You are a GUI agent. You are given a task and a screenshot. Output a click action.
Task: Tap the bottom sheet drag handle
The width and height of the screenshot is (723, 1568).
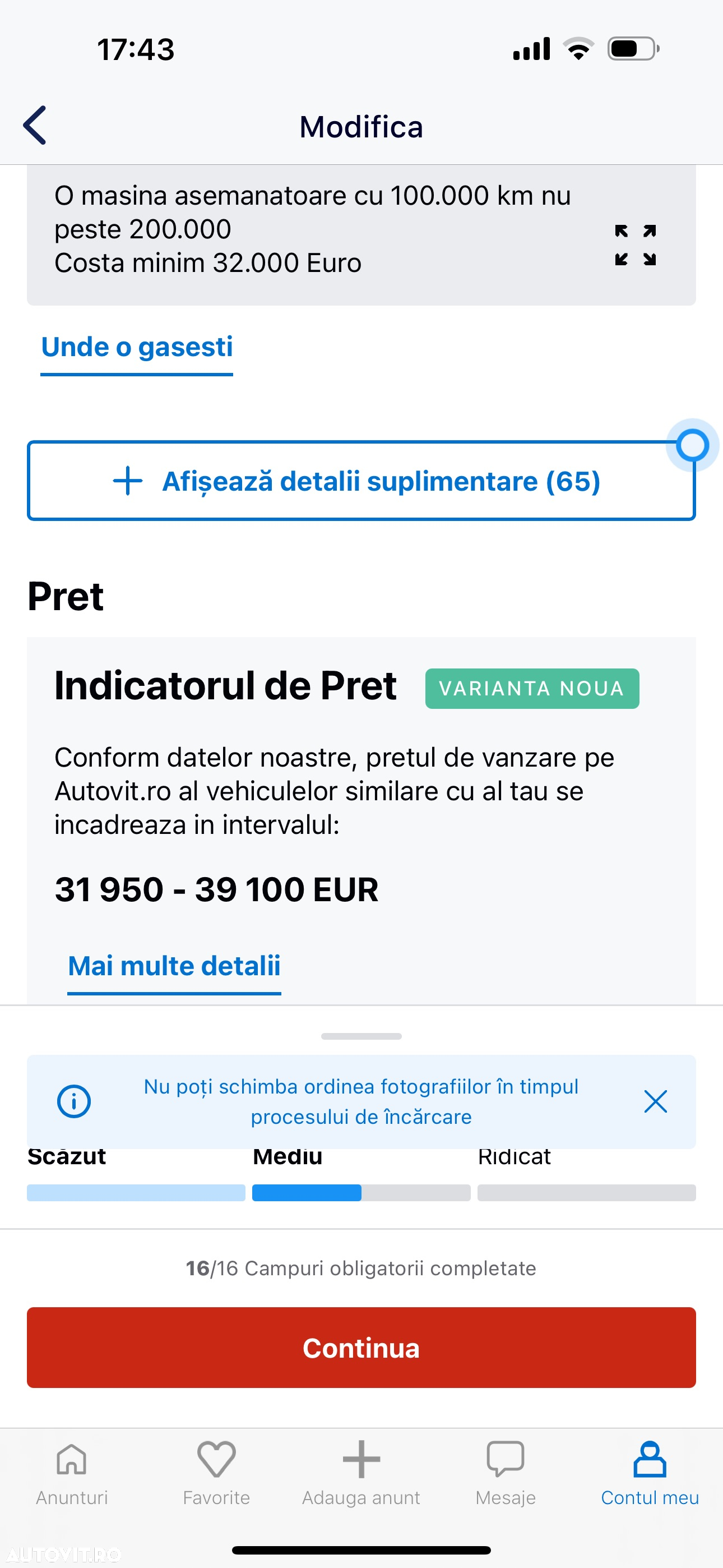coord(361,1036)
